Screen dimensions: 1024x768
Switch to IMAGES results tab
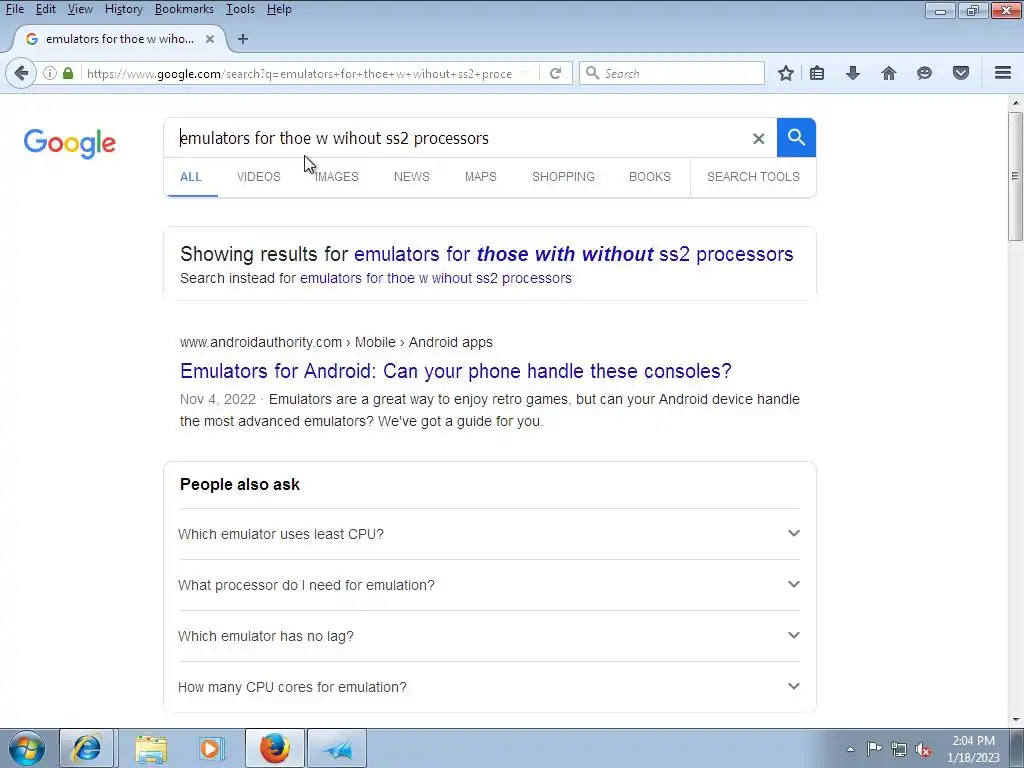[337, 177]
